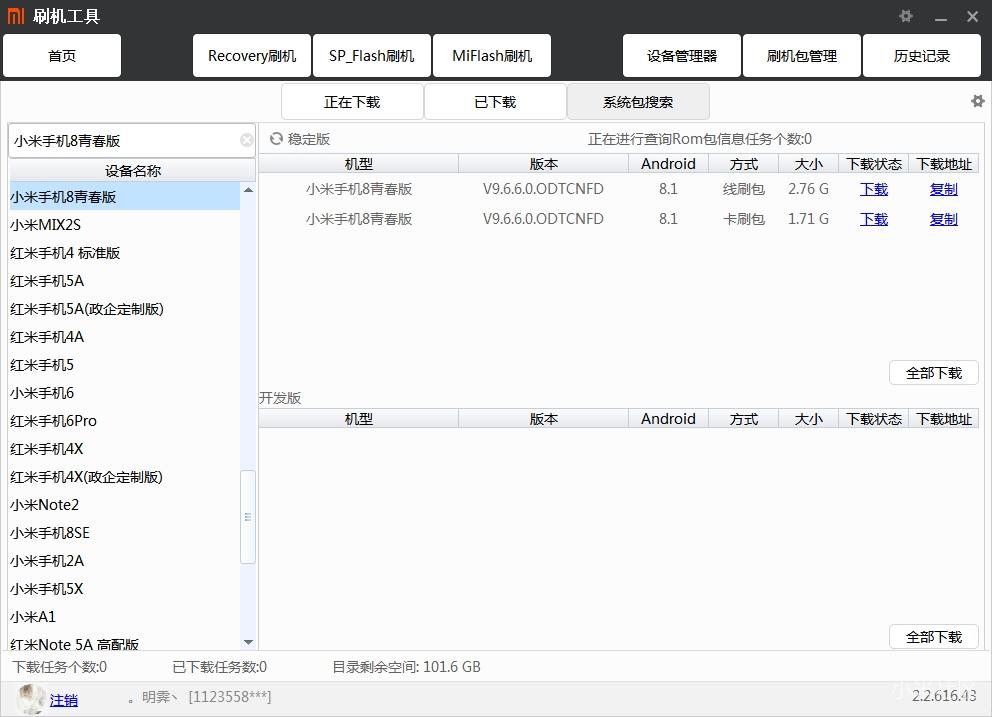This screenshot has width=992, height=717.
Task: Click developer table 大小 column header
Action: click(x=809, y=419)
